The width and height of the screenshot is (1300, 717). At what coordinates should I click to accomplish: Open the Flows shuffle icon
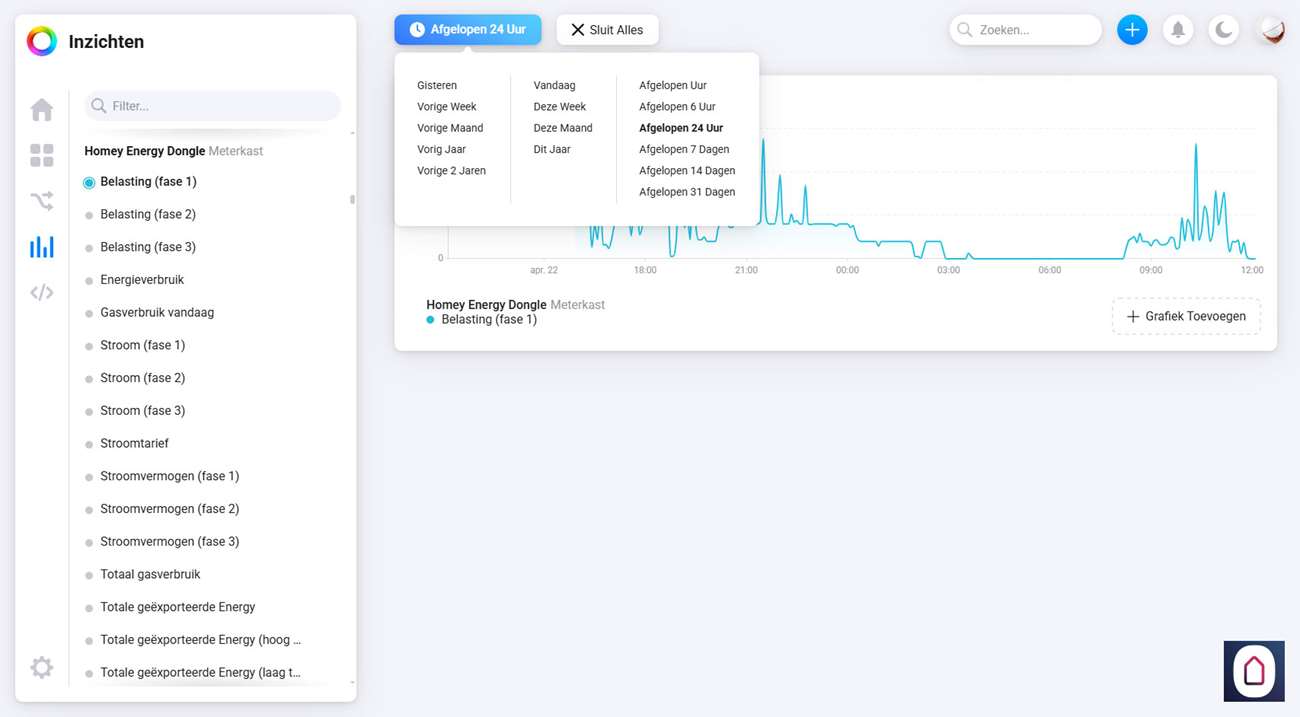pyautogui.click(x=41, y=201)
